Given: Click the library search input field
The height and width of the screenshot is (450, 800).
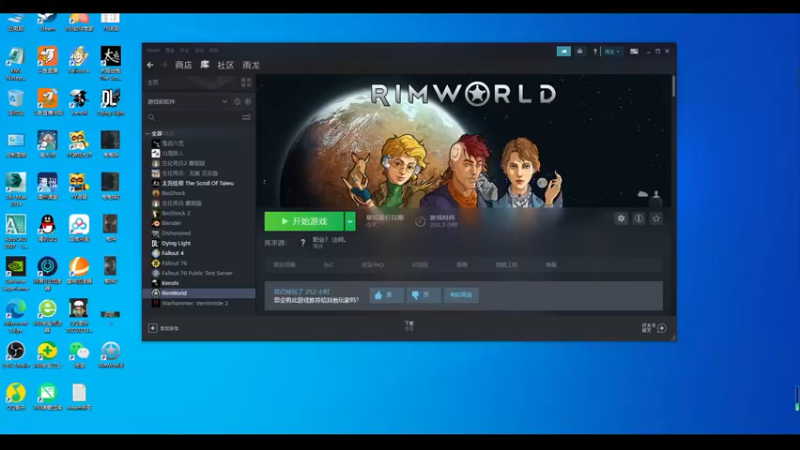Looking at the screenshot, I should point(198,117).
